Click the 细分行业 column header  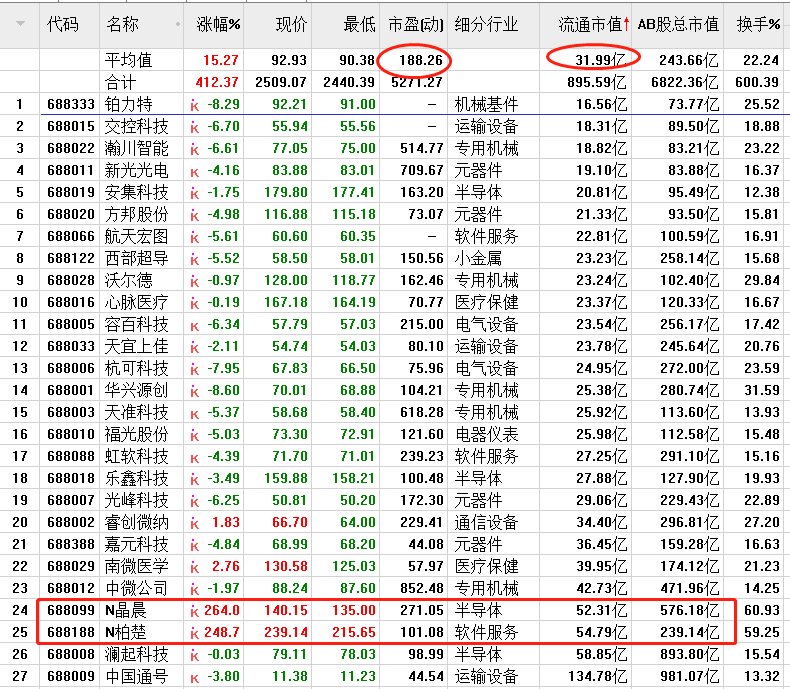coord(486,24)
